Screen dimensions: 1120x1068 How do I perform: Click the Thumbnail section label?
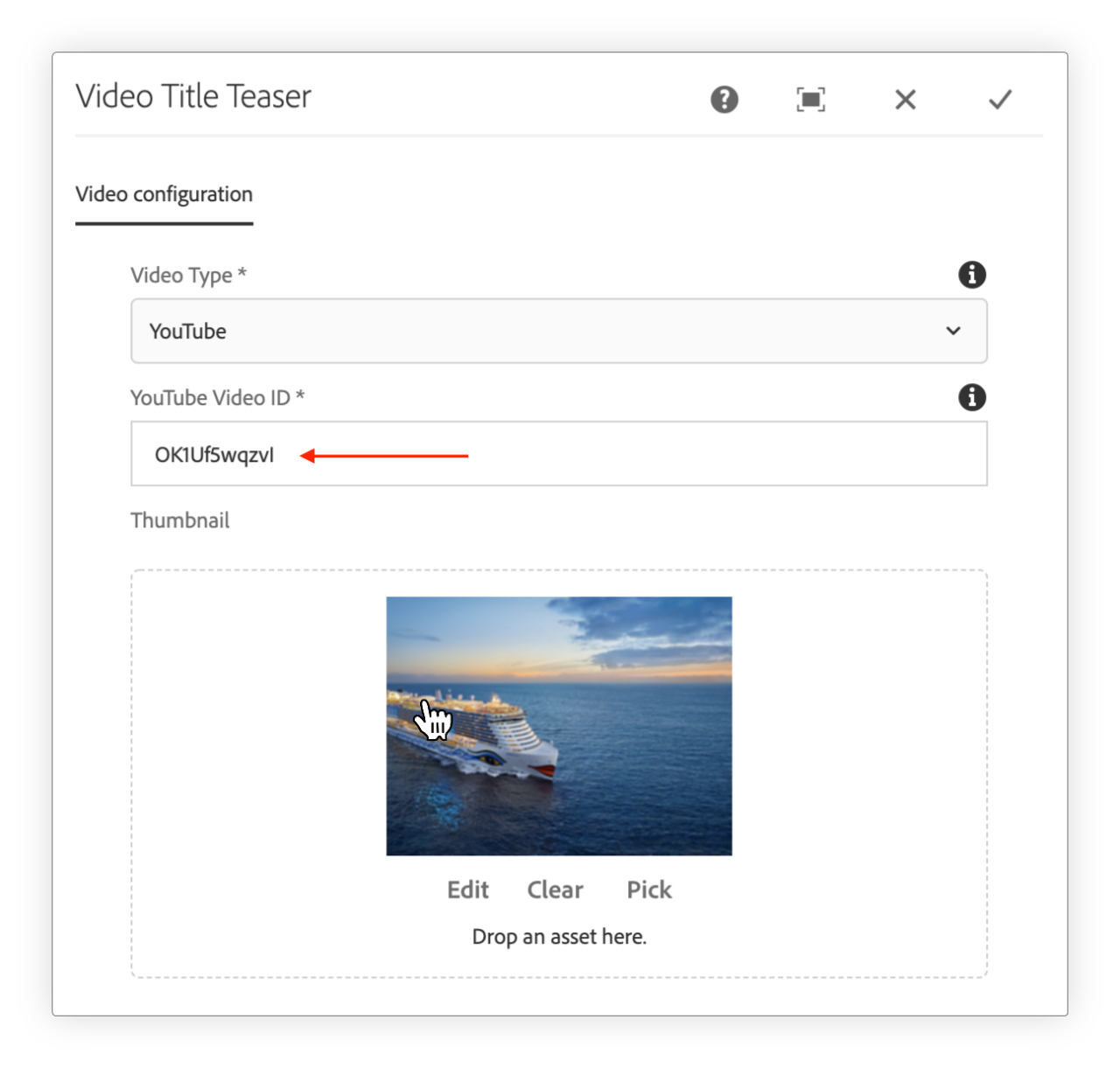tap(180, 520)
